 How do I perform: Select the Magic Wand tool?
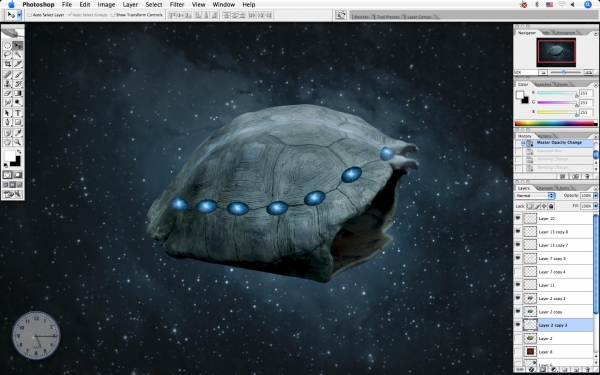(18, 55)
